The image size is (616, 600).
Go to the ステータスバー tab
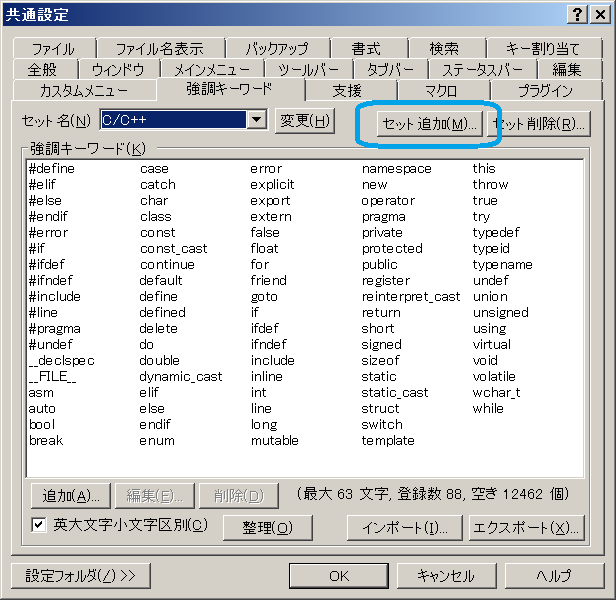tap(481, 69)
